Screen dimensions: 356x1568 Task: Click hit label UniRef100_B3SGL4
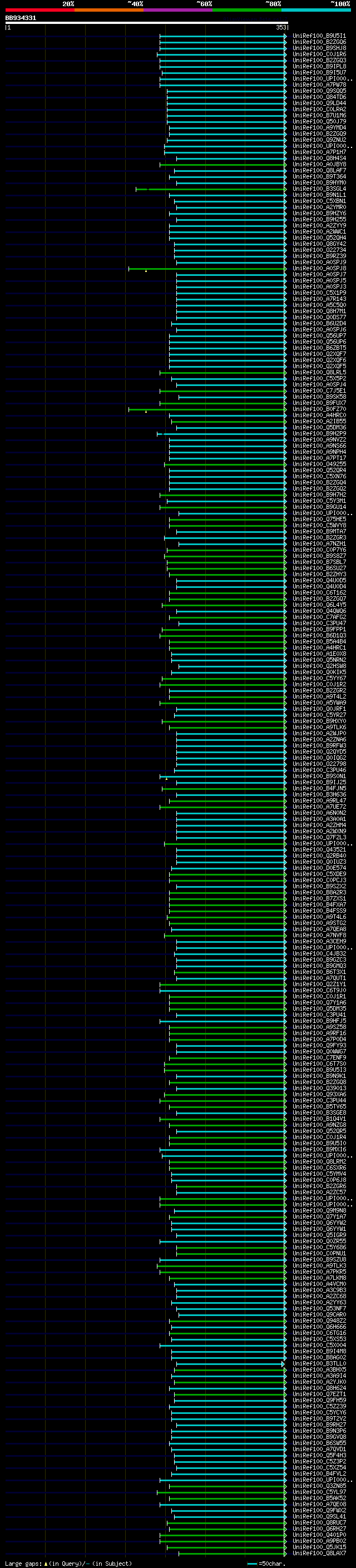319,189
